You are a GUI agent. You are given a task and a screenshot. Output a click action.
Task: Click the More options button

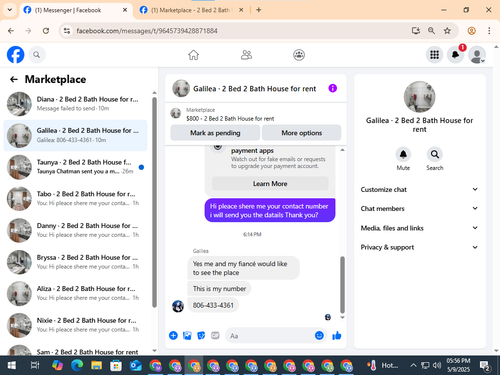(302, 133)
